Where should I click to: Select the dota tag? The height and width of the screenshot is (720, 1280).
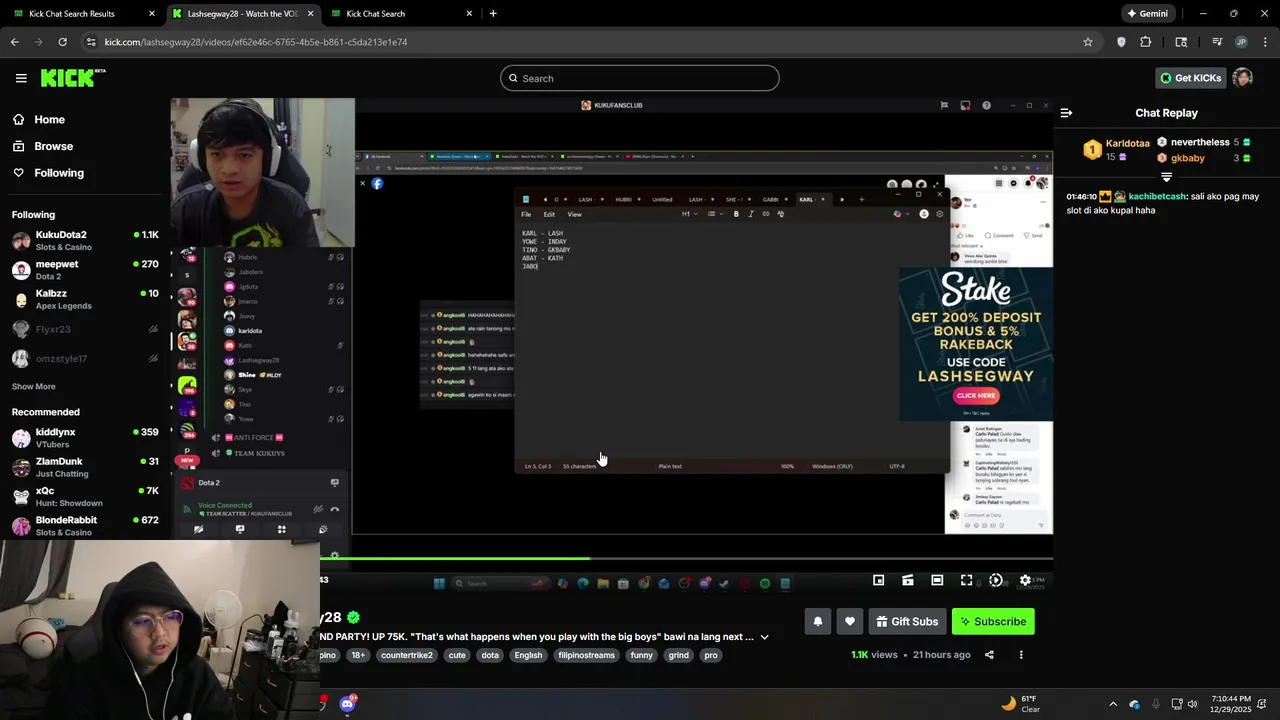[490, 655]
